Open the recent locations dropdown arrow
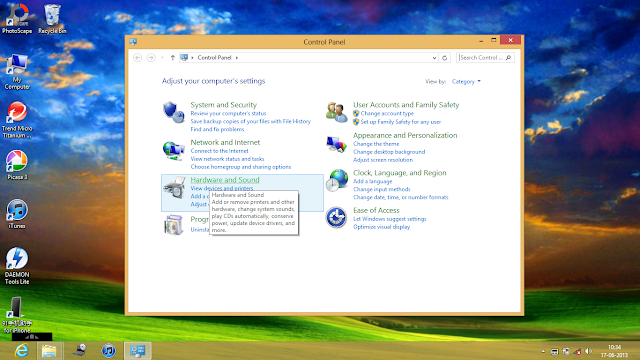 [x=162, y=58]
